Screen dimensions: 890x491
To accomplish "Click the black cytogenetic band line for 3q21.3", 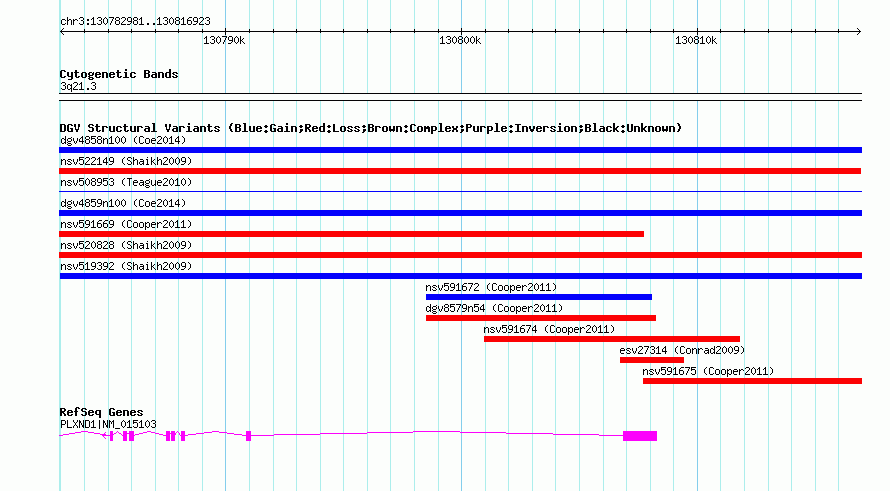I will click(460, 97).
